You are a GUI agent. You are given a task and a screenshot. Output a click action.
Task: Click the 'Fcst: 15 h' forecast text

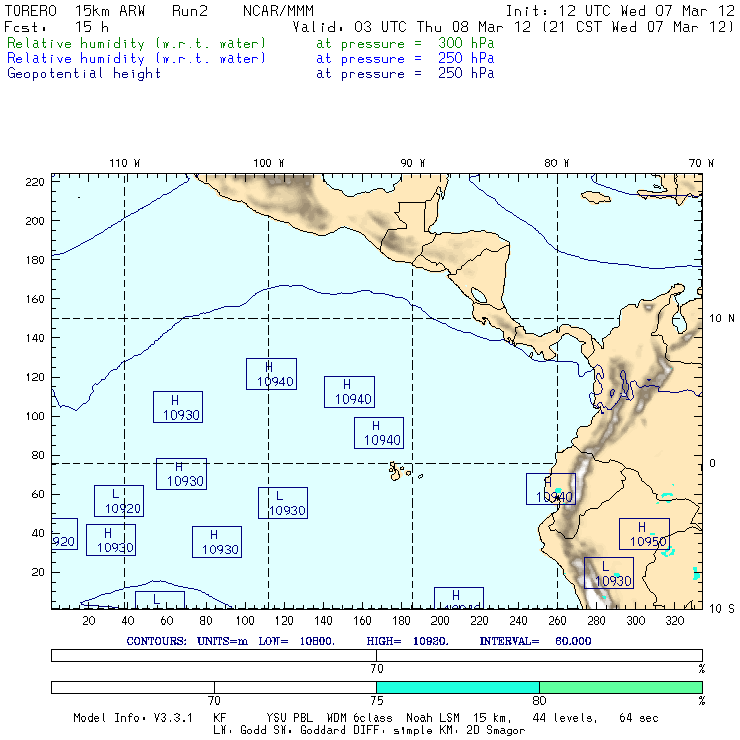[x=56, y=27]
